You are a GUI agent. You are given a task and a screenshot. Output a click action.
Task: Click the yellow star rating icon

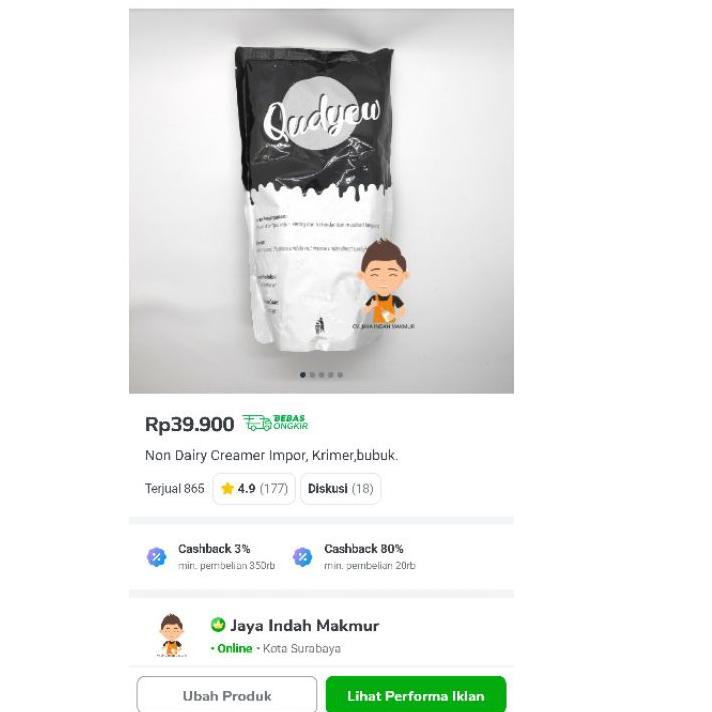227,489
